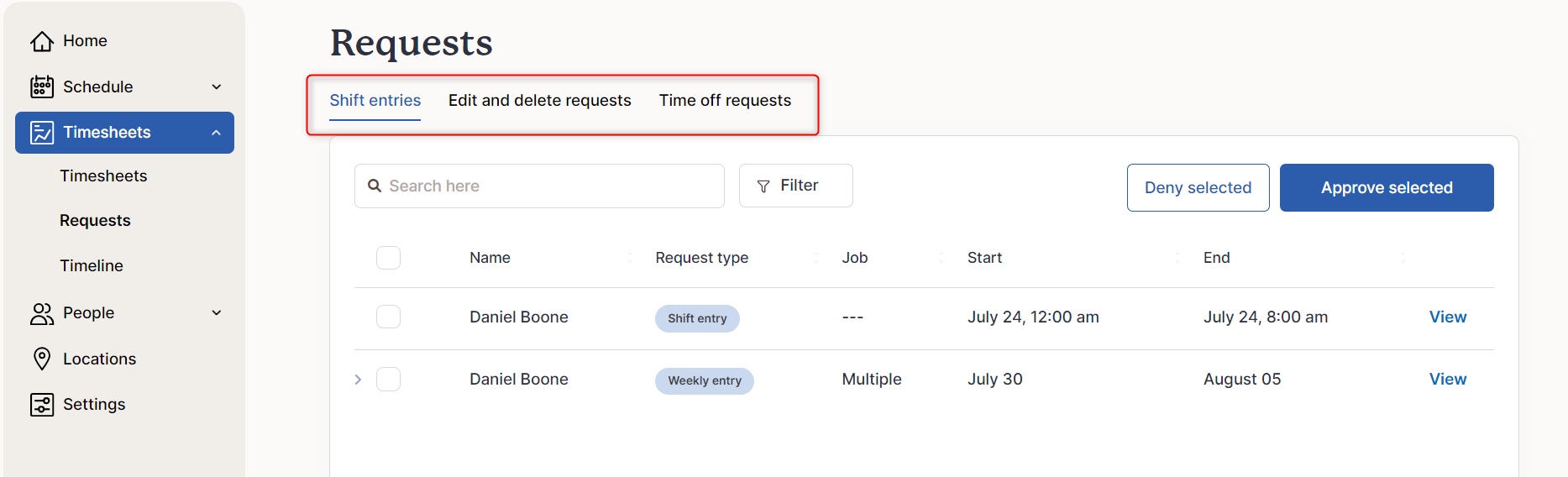Expand the Weekly entry row arrow
Screen dimensions: 1568x477
tap(358, 380)
